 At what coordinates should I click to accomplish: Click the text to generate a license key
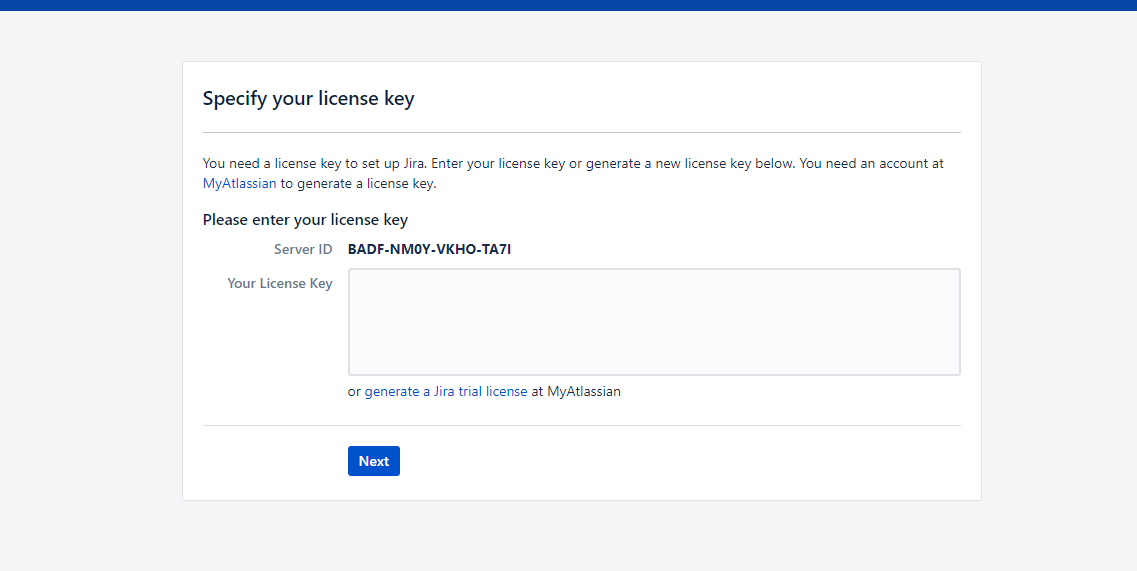click(x=358, y=184)
